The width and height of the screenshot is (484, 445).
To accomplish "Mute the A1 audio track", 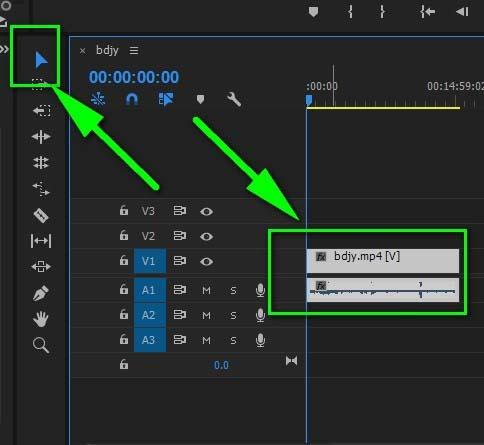I will pos(206,290).
